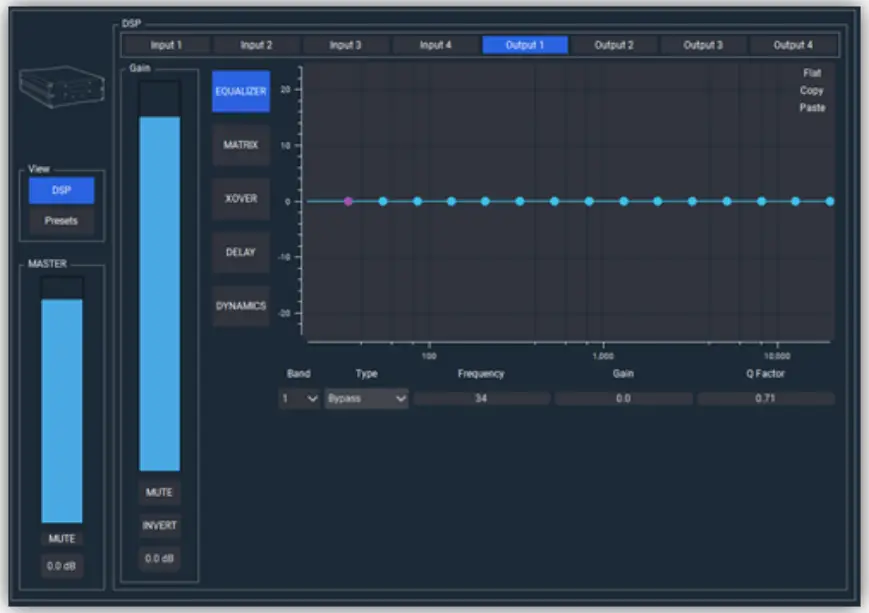
Task: Open the EQUALIZER panel
Action: pyautogui.click(x=239, y=89)
